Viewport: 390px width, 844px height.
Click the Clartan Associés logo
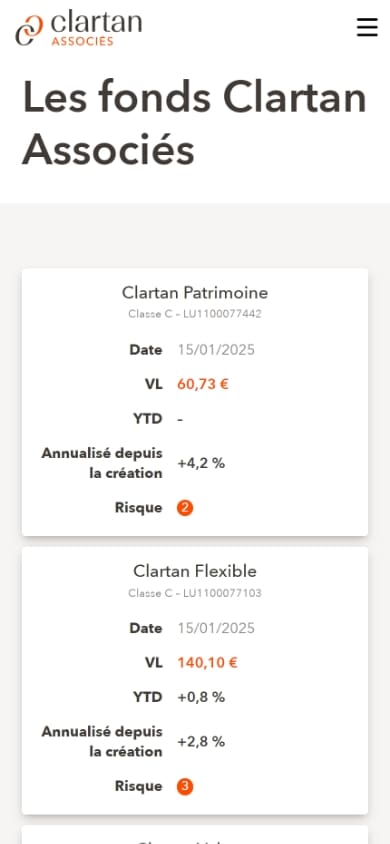pyautogui.click(x=79, y=30)
